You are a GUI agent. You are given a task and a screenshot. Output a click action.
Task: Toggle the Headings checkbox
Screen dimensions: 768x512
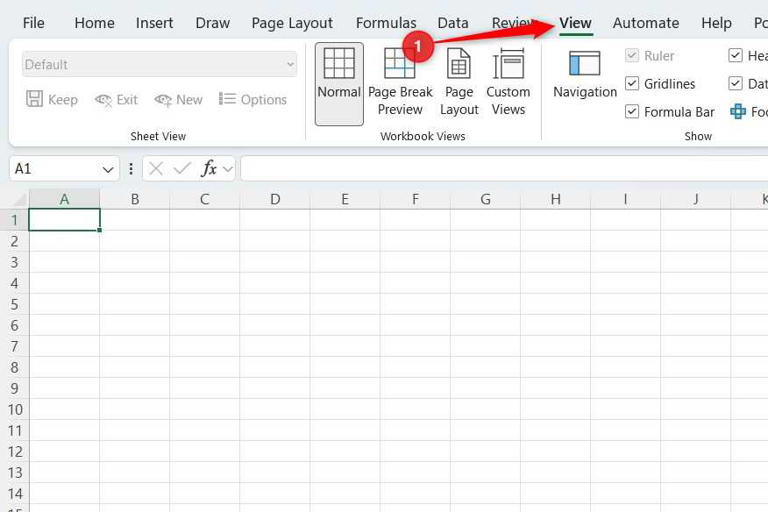tap(735, 55)
